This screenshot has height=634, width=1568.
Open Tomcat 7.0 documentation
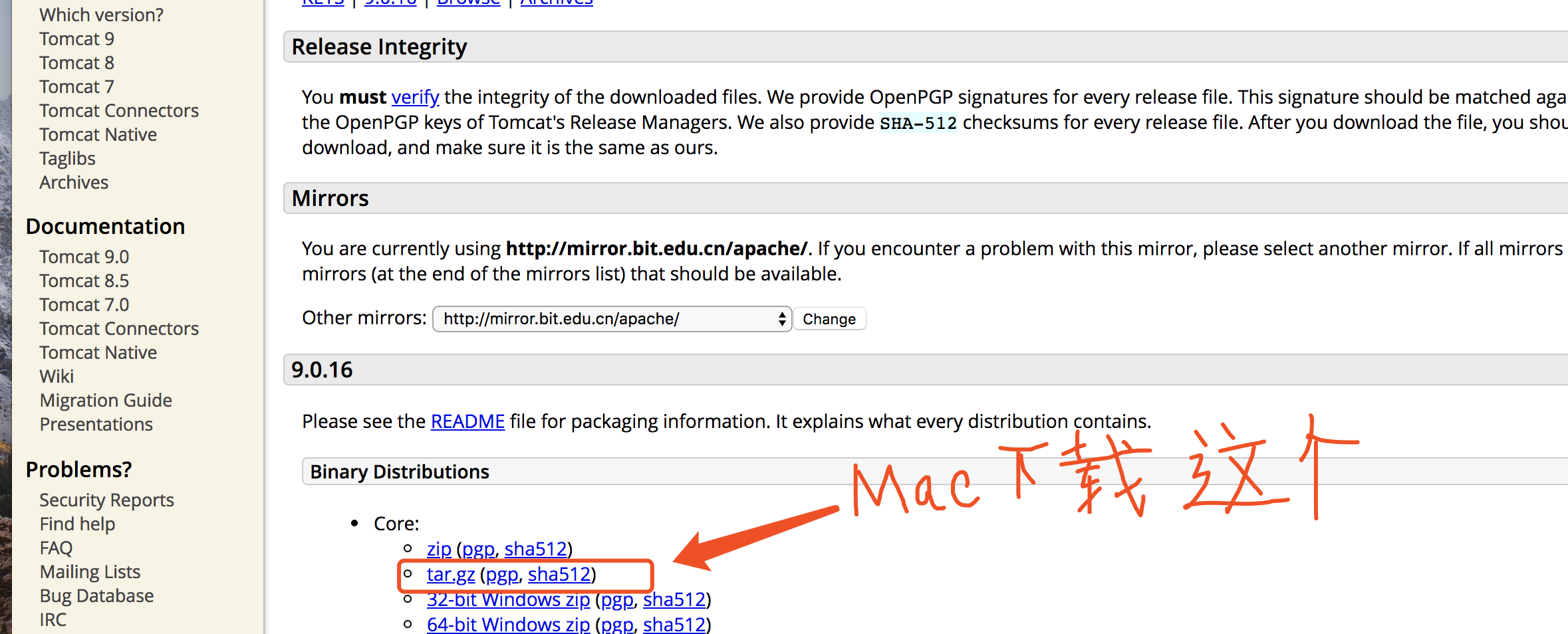pos(84,304)
